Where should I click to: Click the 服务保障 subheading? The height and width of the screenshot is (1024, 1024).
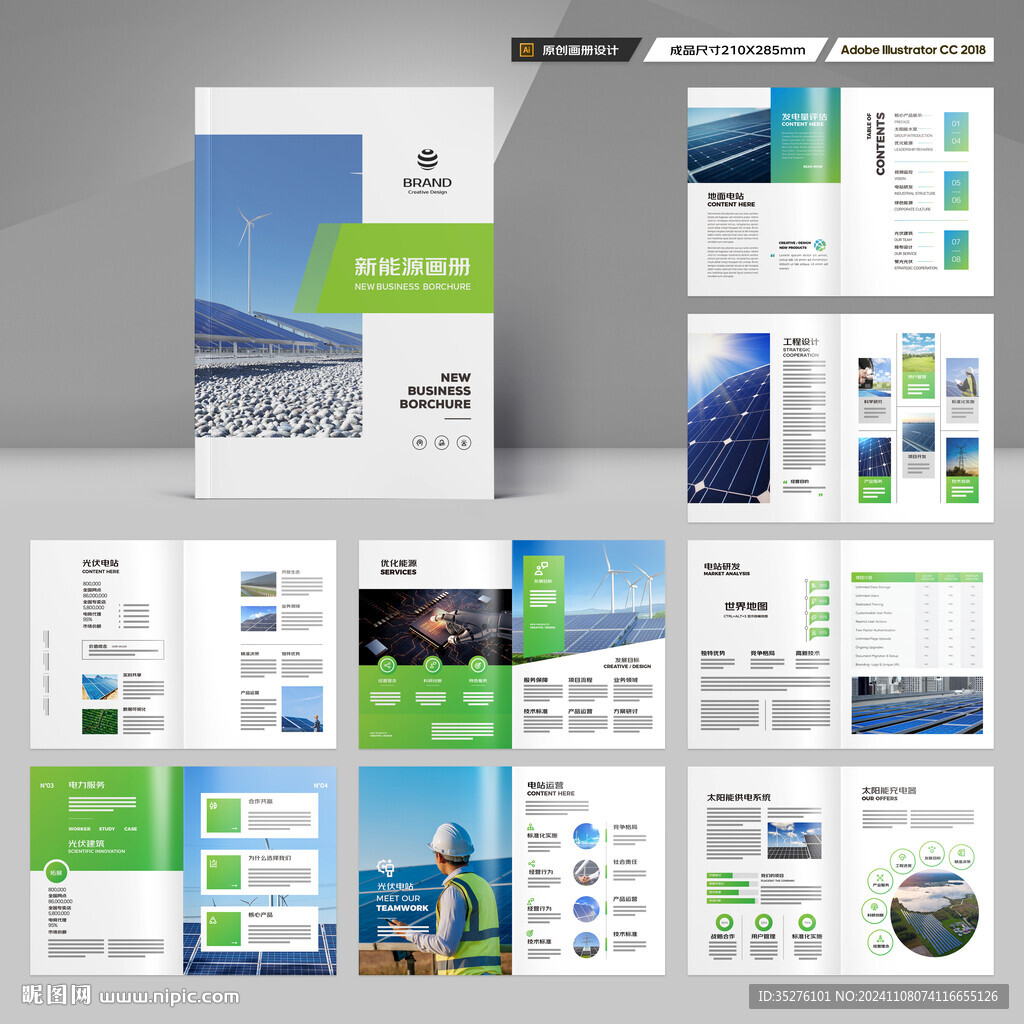[x=536, y=680]
